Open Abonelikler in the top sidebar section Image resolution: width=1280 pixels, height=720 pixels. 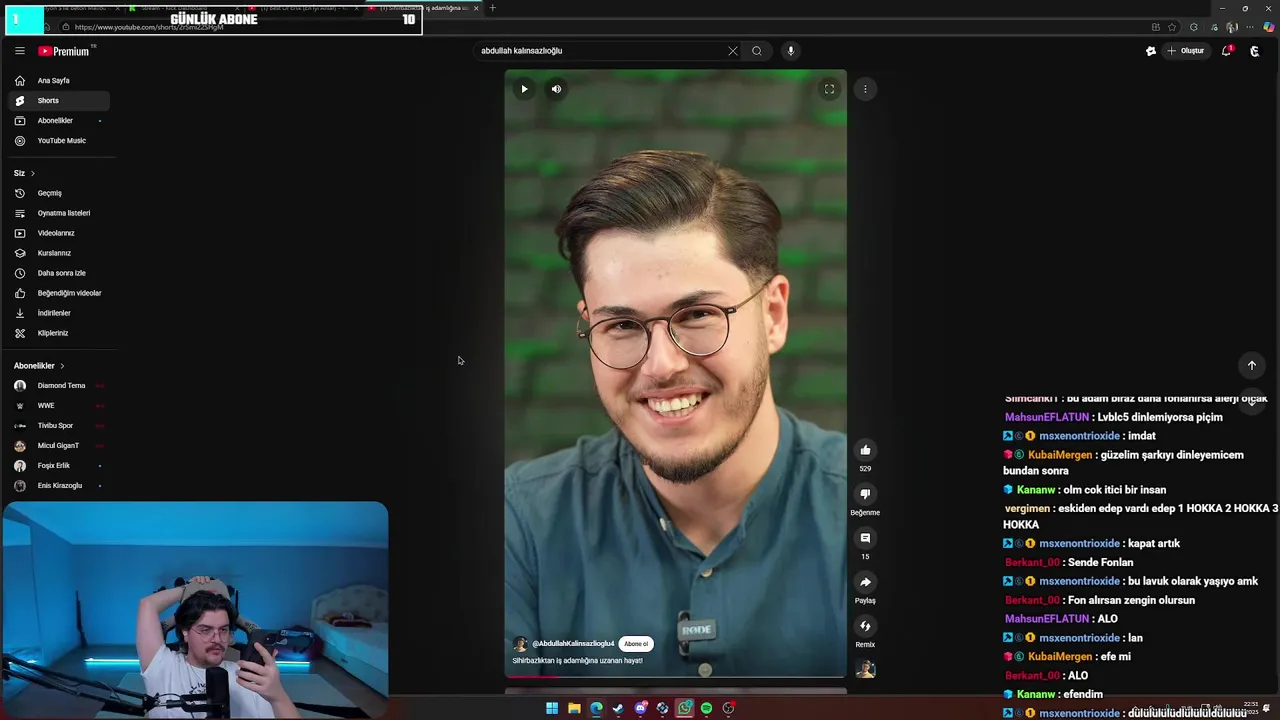[x=60, y=120]
